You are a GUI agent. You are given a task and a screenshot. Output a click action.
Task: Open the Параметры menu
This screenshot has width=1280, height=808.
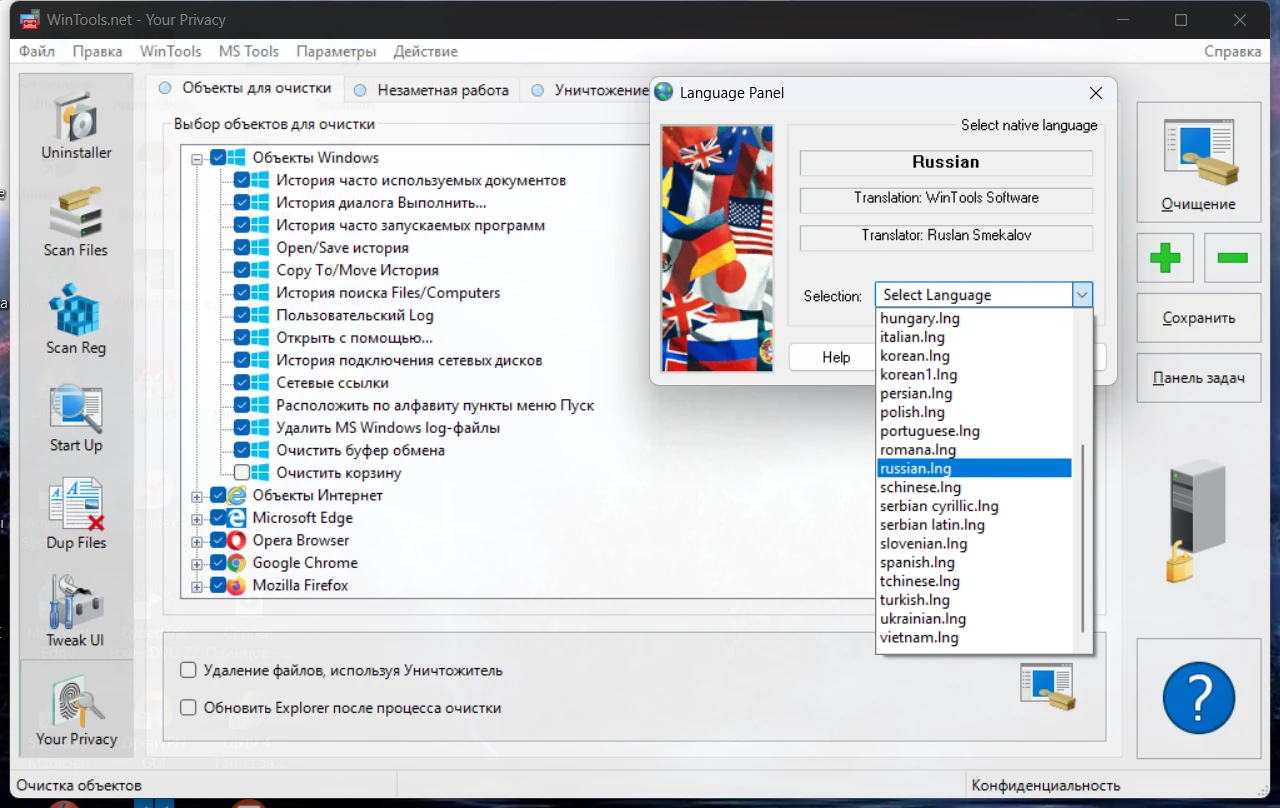pyautogui.click(x=336, y=51)
